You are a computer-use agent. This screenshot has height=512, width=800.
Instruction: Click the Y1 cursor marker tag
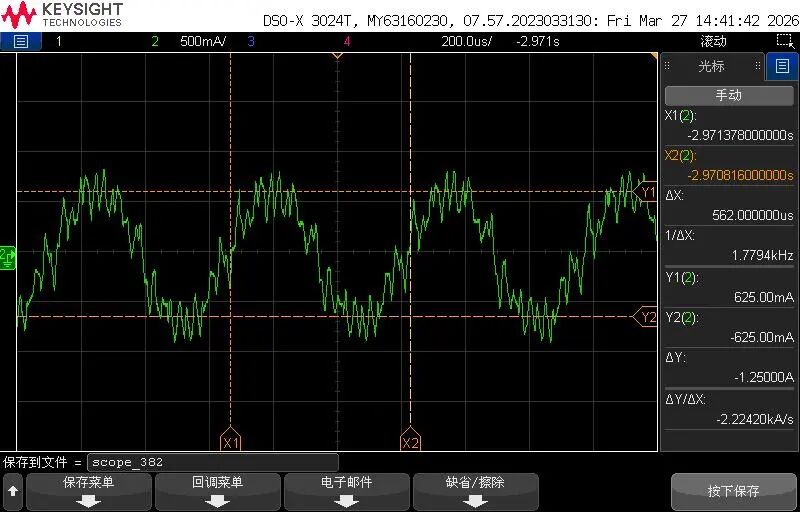(645, 192)
